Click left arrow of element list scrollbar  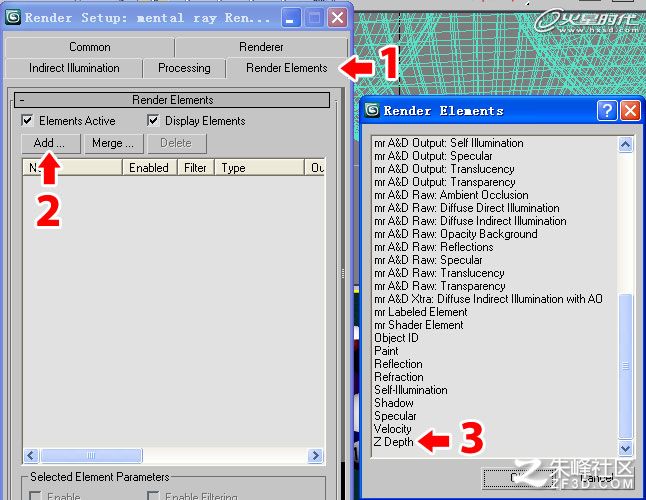31,456
